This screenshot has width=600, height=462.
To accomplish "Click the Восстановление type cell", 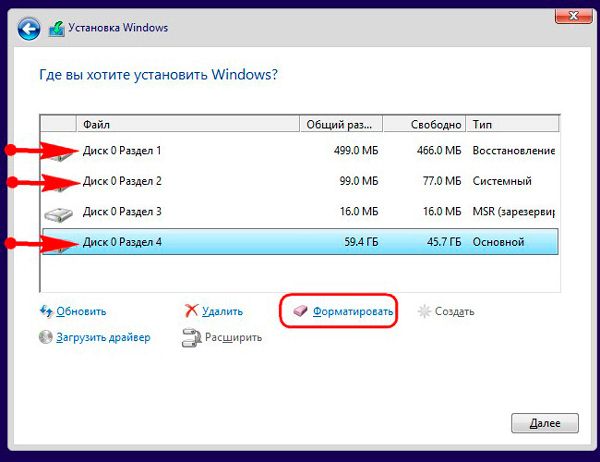I will 514,150.
